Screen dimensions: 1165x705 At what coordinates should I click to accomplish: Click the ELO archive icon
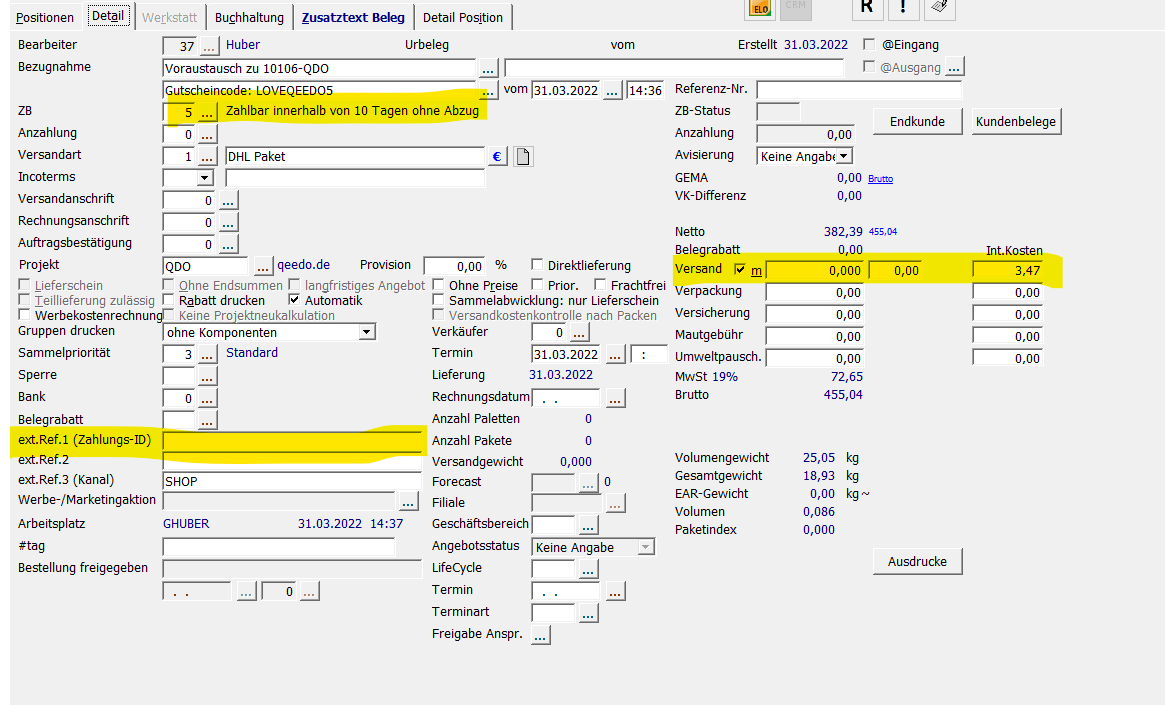pyautogui.click(x=761, y=8)
